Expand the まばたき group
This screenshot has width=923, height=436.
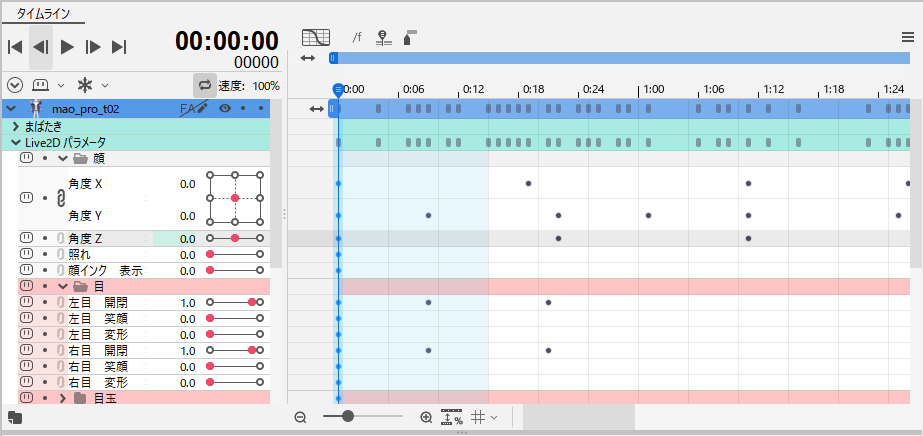[x=16, y=127]
